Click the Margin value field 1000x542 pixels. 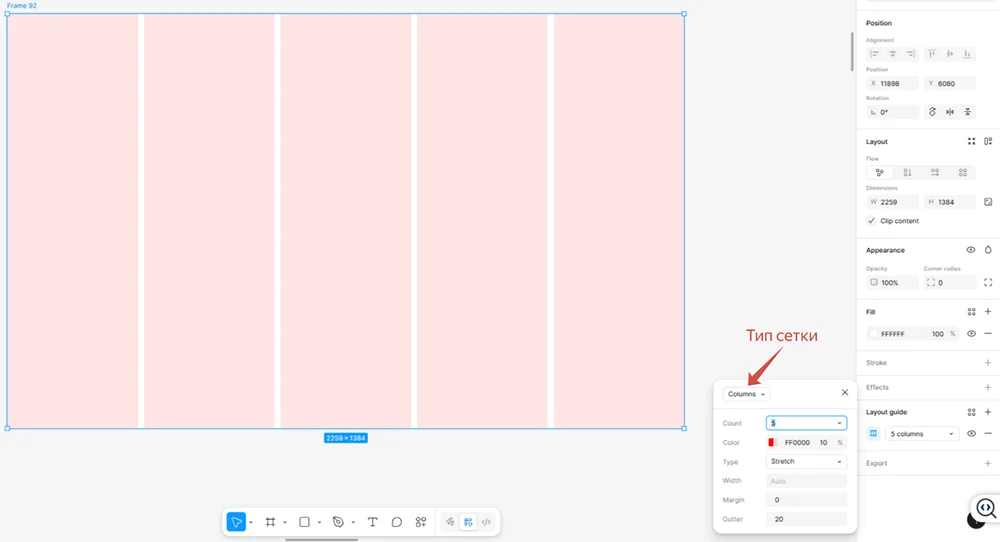806,500
